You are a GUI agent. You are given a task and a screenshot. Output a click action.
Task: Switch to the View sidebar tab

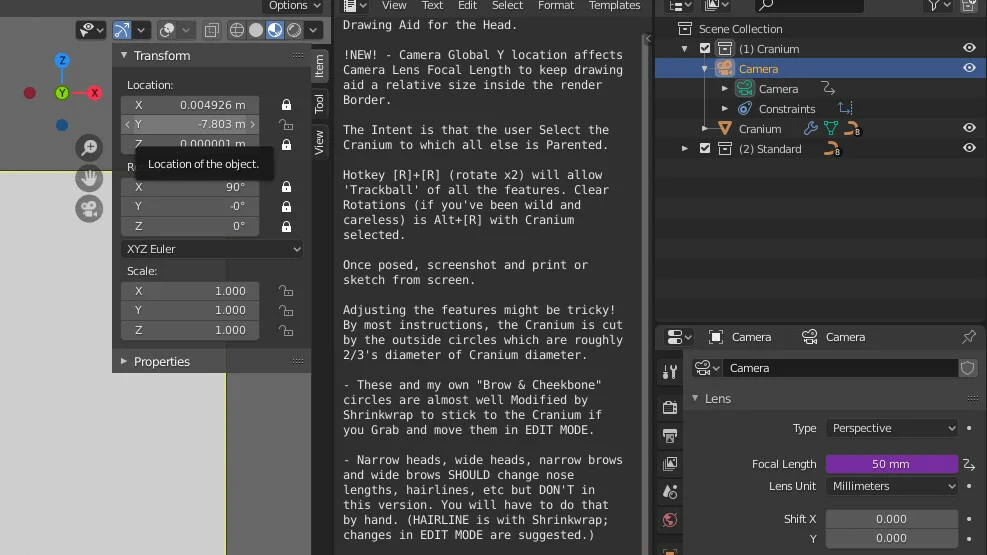[320, 142]
